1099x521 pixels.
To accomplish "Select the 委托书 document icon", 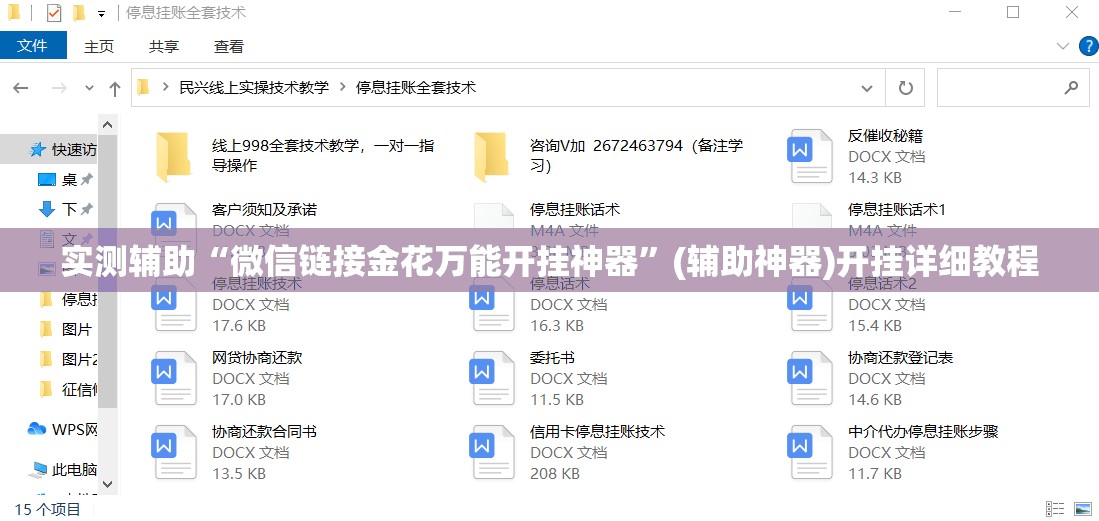I will pyautogui.click(x=492, y=378).
